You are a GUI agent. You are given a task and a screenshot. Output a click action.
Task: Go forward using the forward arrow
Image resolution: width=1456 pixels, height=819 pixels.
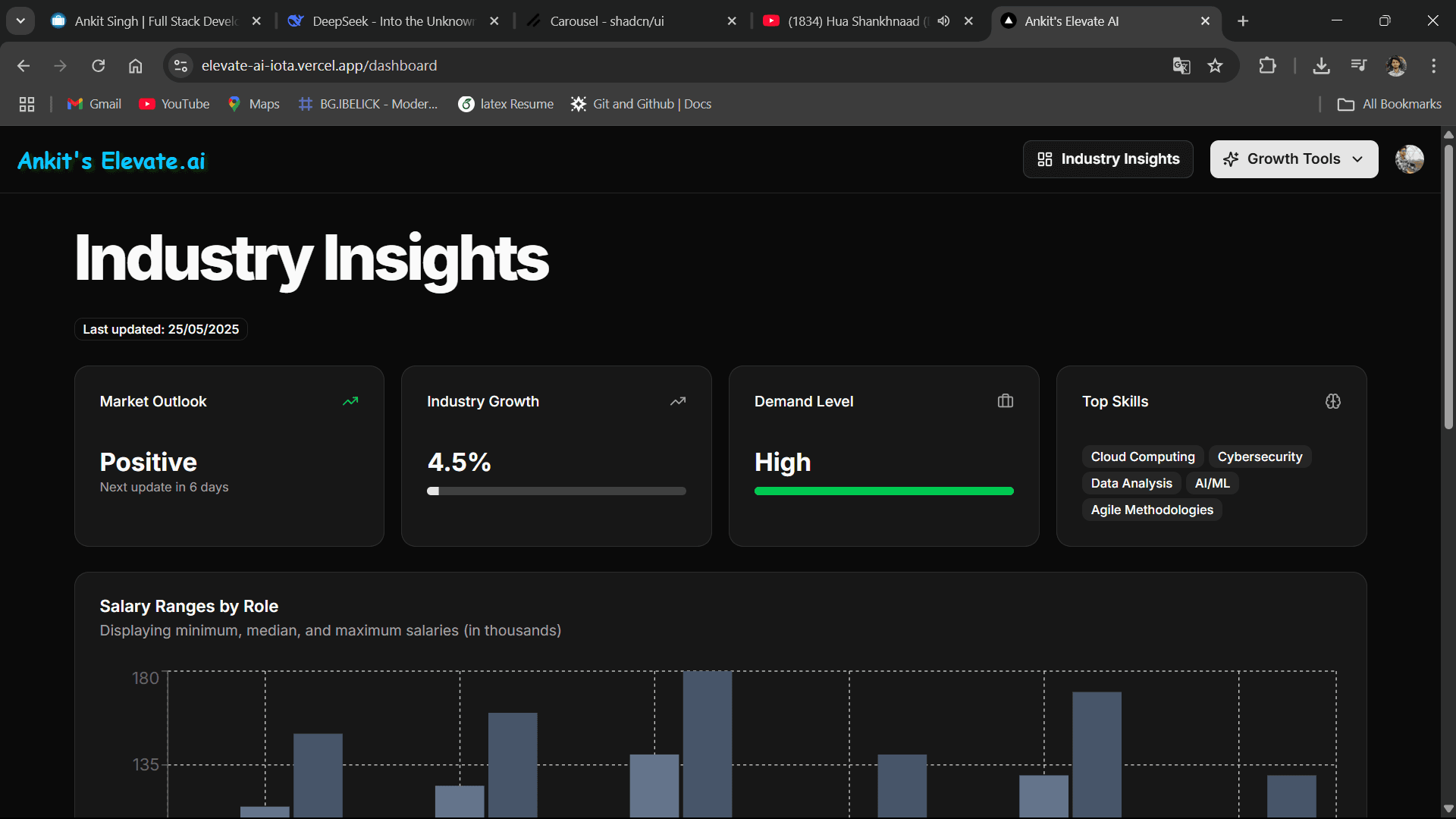[x=61, y=66]
